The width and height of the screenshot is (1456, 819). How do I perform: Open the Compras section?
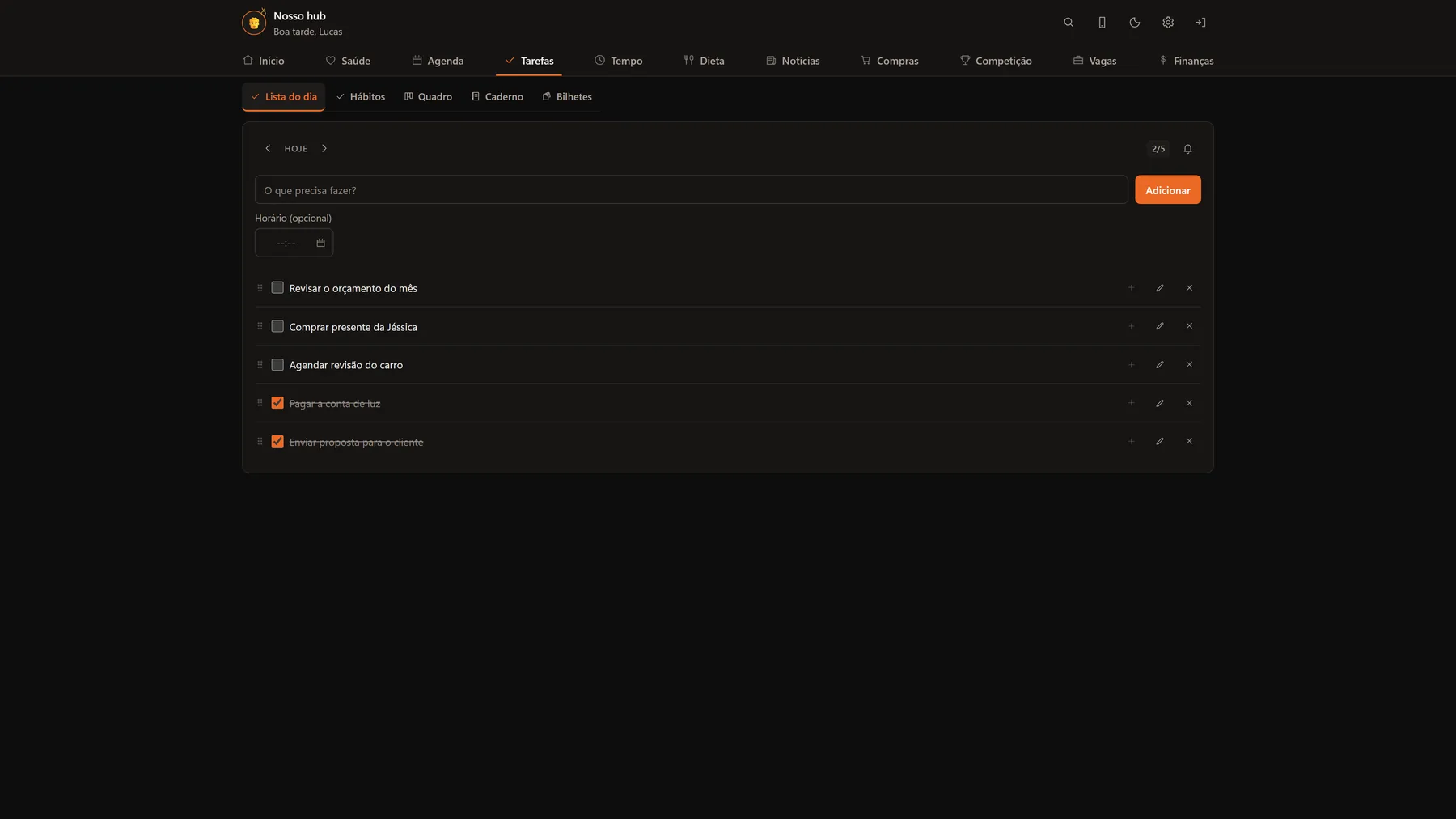tap(890, 61)
